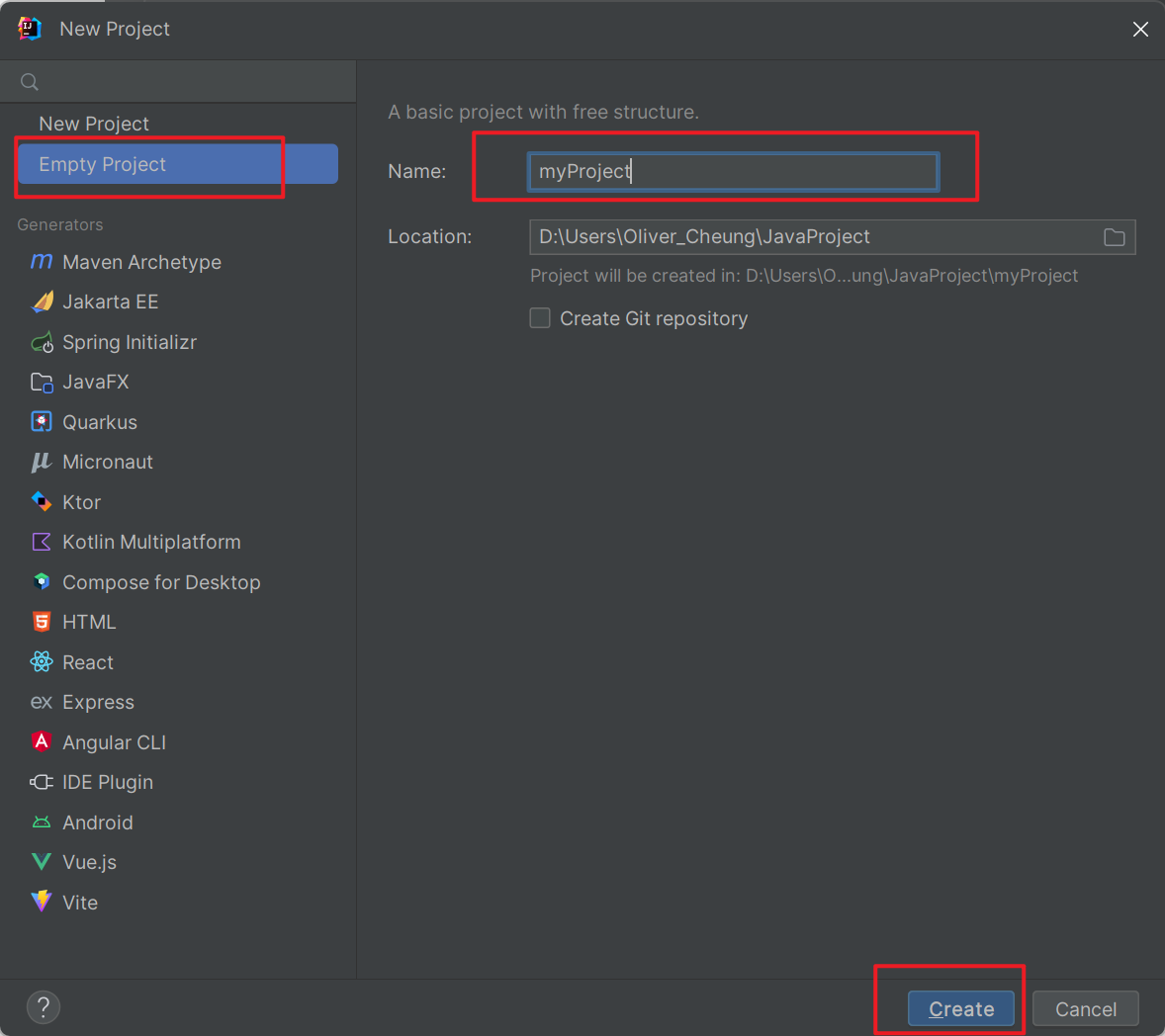
Task: Click the Kotlin Multiplatform icon
Action: (x=42, y=542)
